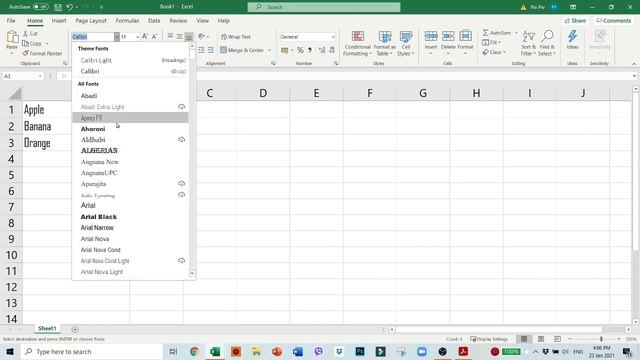Click the Insert cells icon
Image resolution: width=640 pixels, height=360 pixels.
(x=431, y=37)
